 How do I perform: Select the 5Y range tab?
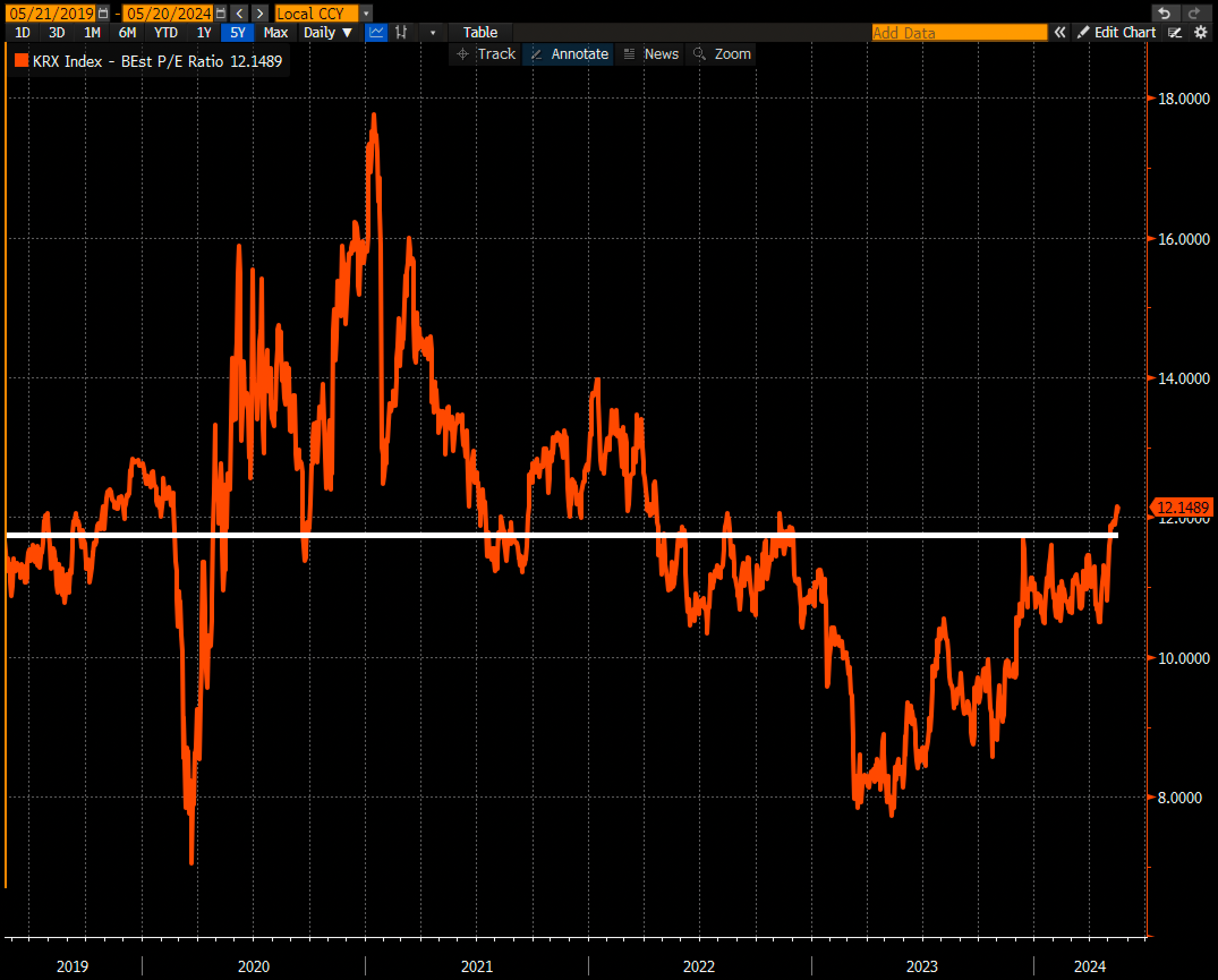(238, 33)
